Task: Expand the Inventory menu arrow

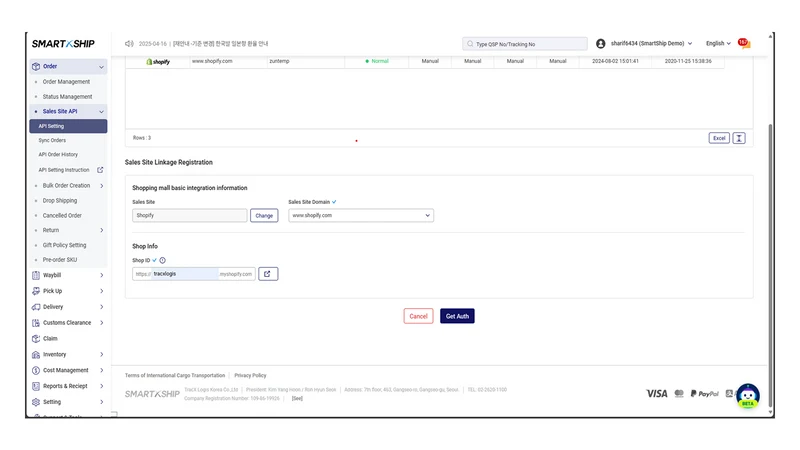Action: (x=102, y=355)
